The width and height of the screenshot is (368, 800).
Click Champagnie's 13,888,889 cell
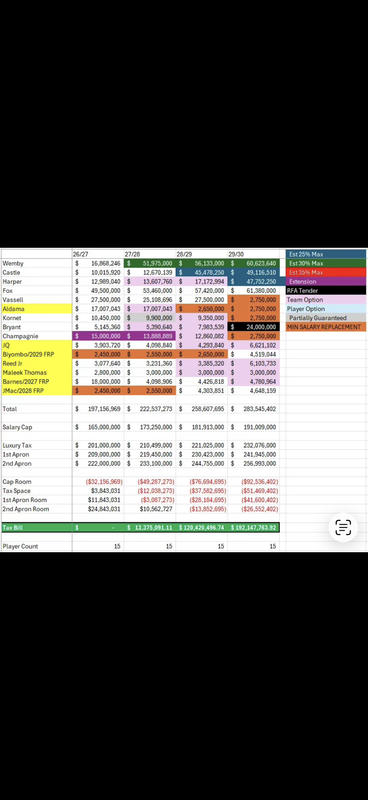[150, 336]
